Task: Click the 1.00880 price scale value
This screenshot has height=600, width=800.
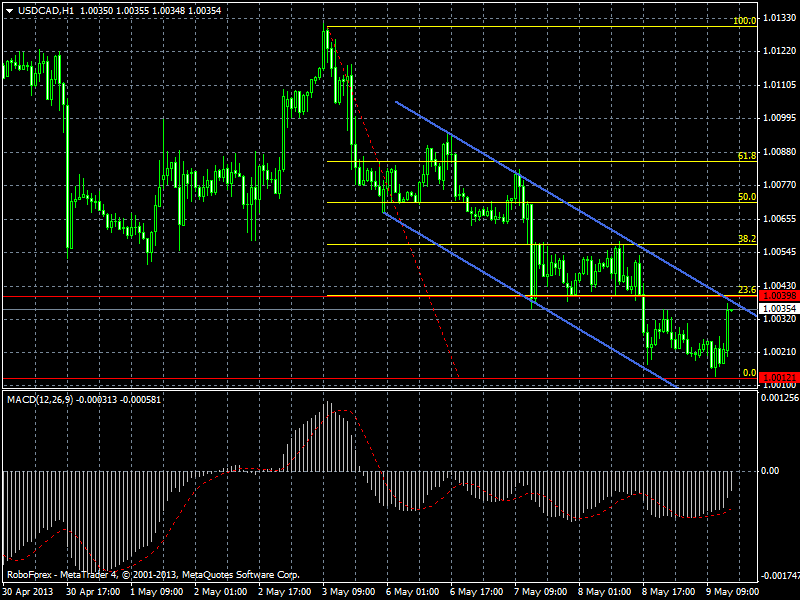Action: tap(780, 152)
